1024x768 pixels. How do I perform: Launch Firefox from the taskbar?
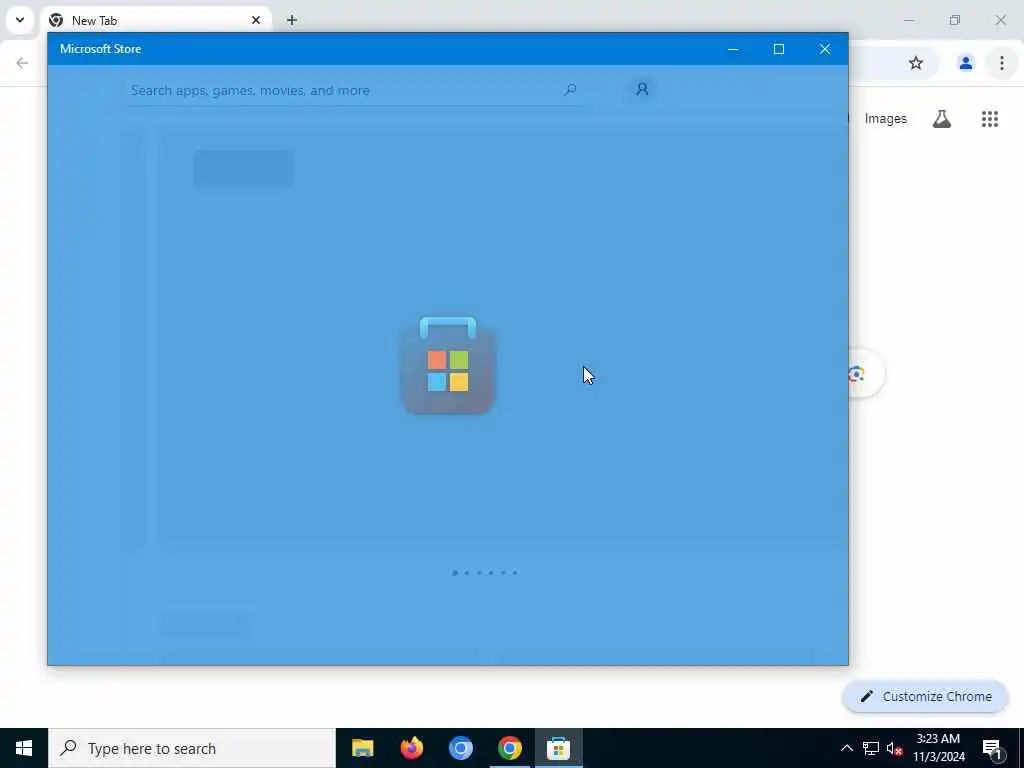(x=411, y=748)
